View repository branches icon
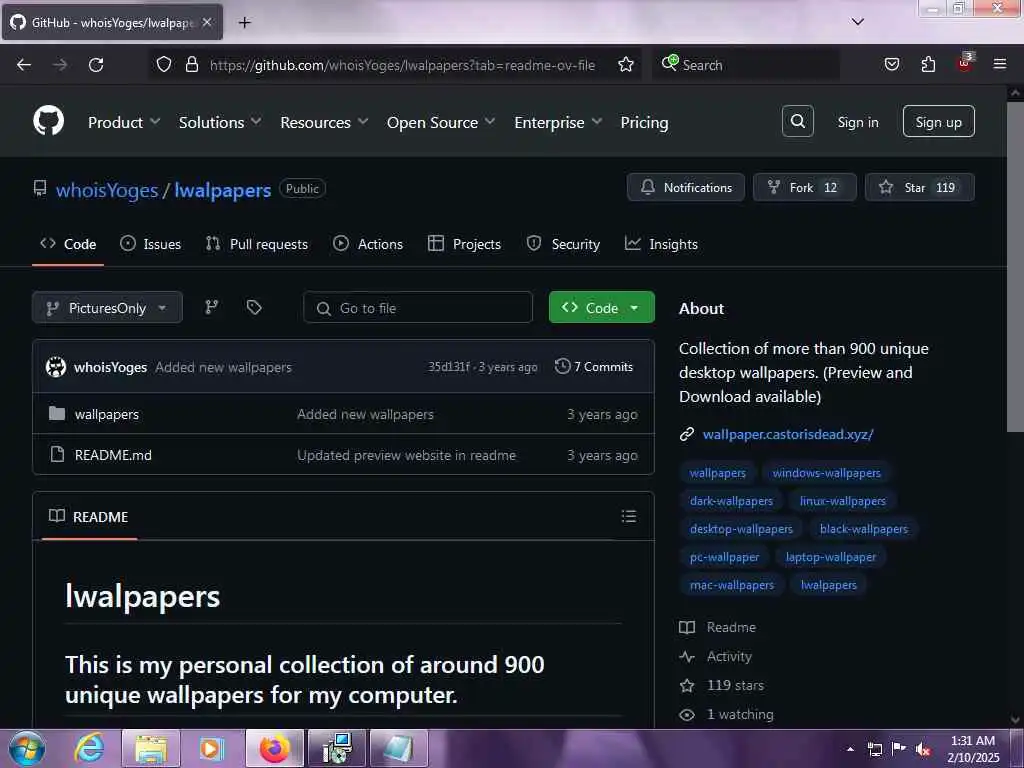The height and width of the screenshot is (768, 1024). click(x=212, y=308)
